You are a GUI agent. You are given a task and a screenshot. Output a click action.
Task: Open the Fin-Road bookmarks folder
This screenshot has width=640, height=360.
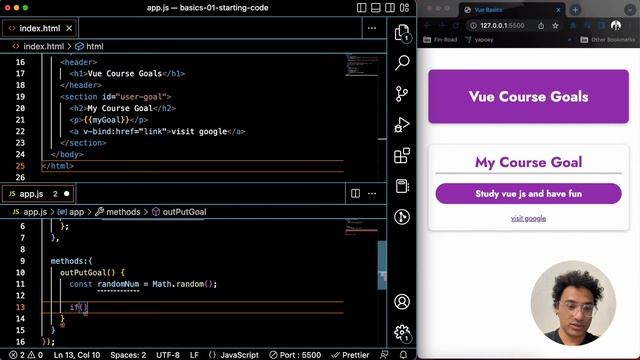[x=440, y=40]
